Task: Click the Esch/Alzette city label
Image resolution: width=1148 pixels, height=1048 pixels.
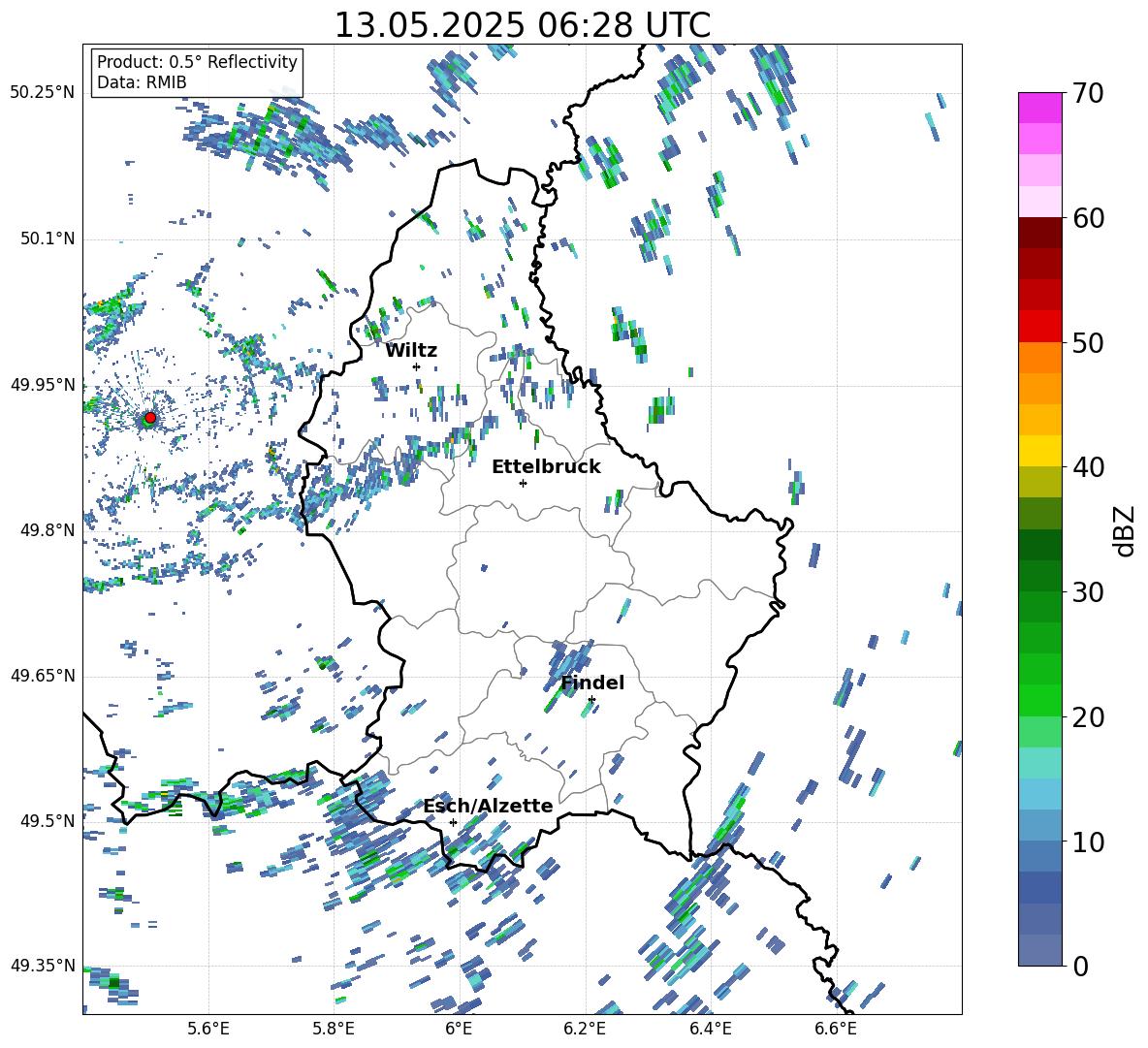Action: (x=489, y=806)
